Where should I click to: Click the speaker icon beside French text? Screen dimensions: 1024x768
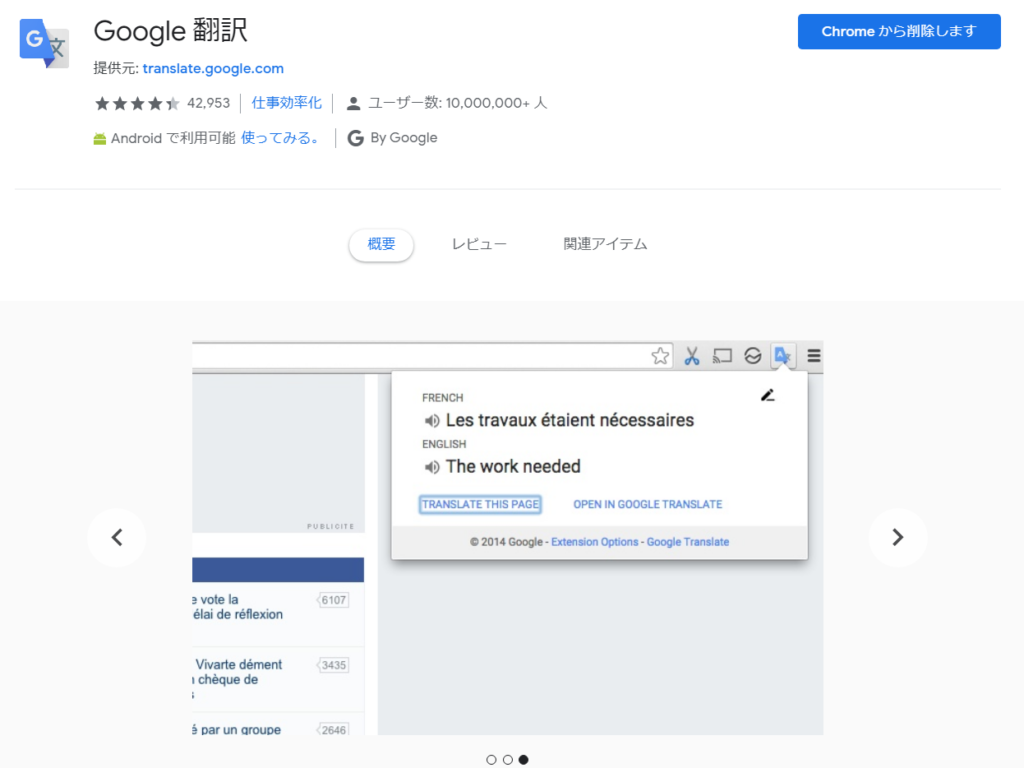[432, 421]
